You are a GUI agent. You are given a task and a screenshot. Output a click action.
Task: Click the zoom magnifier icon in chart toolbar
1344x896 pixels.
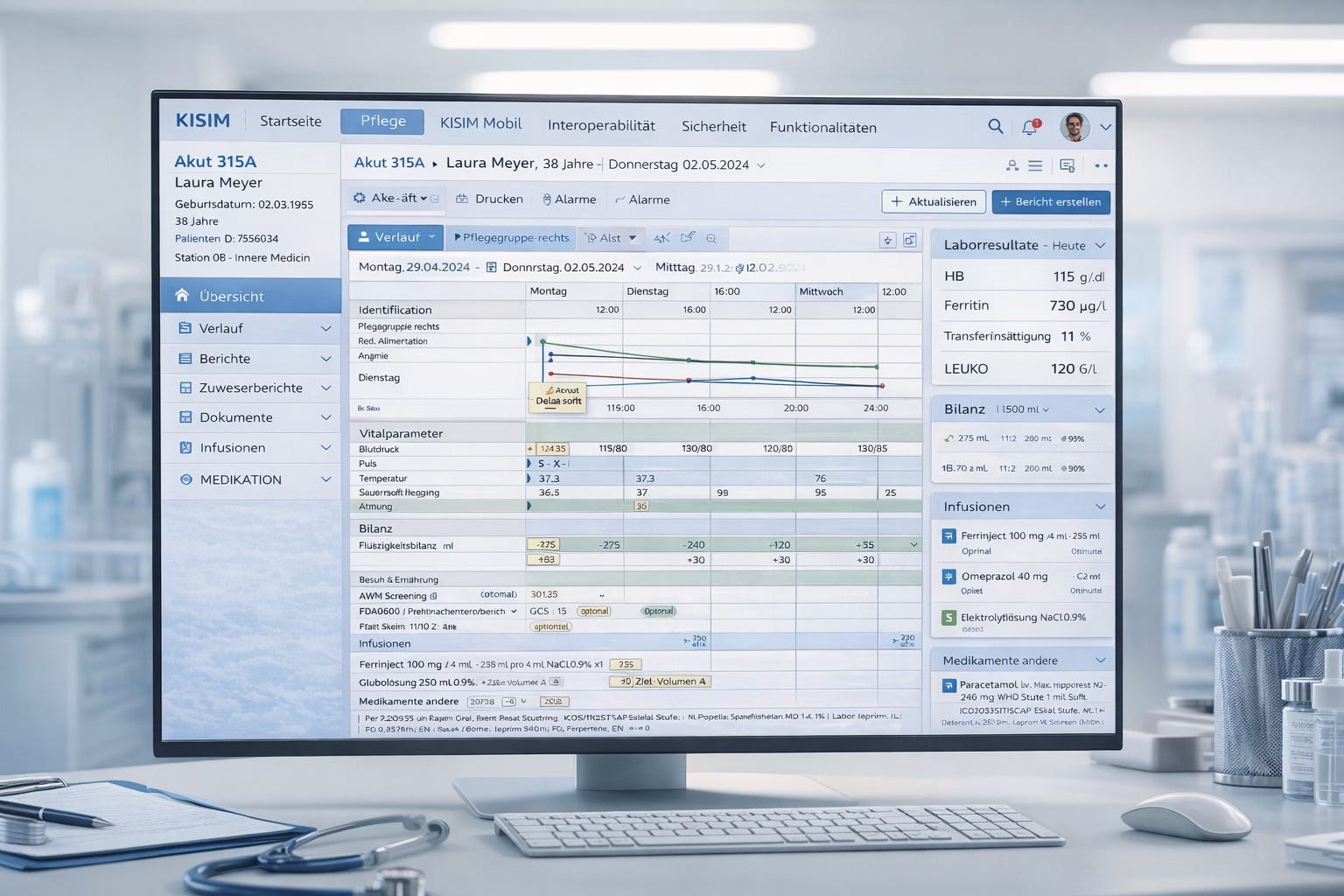[711, 238]
